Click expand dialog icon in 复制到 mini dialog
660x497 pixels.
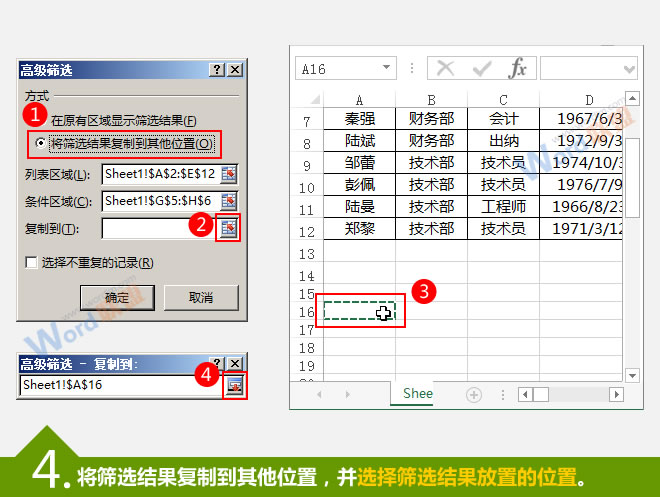click(234, 385)
